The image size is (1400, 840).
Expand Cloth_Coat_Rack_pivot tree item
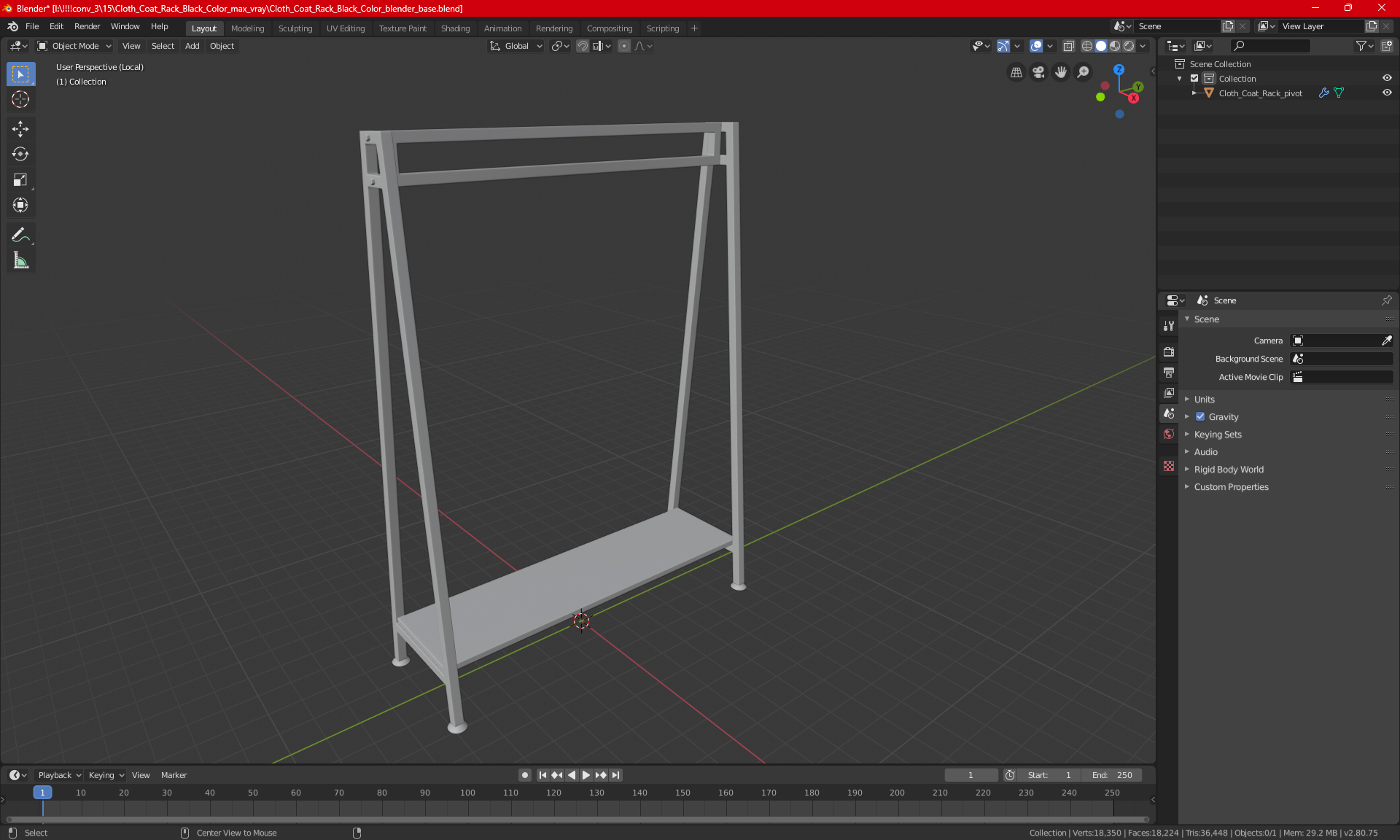pos(1194,93)
